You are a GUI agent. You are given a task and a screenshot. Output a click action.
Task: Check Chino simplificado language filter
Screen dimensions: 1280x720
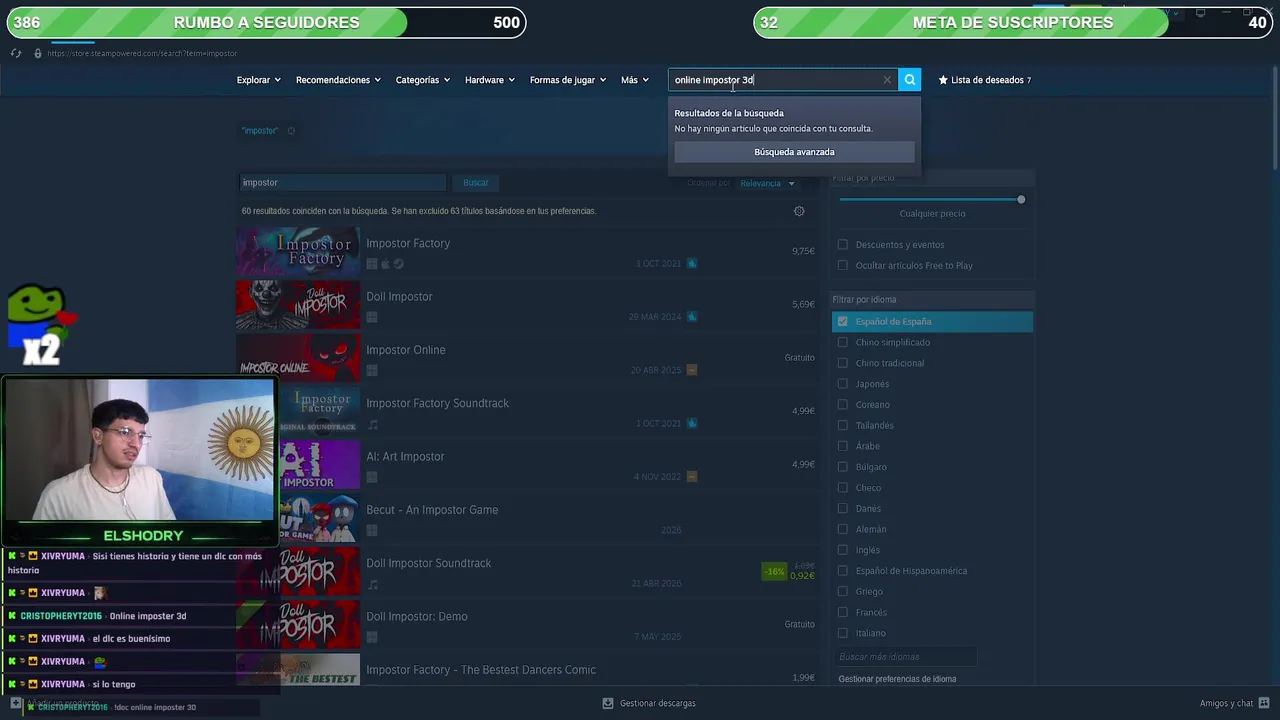tap(842, 342)
